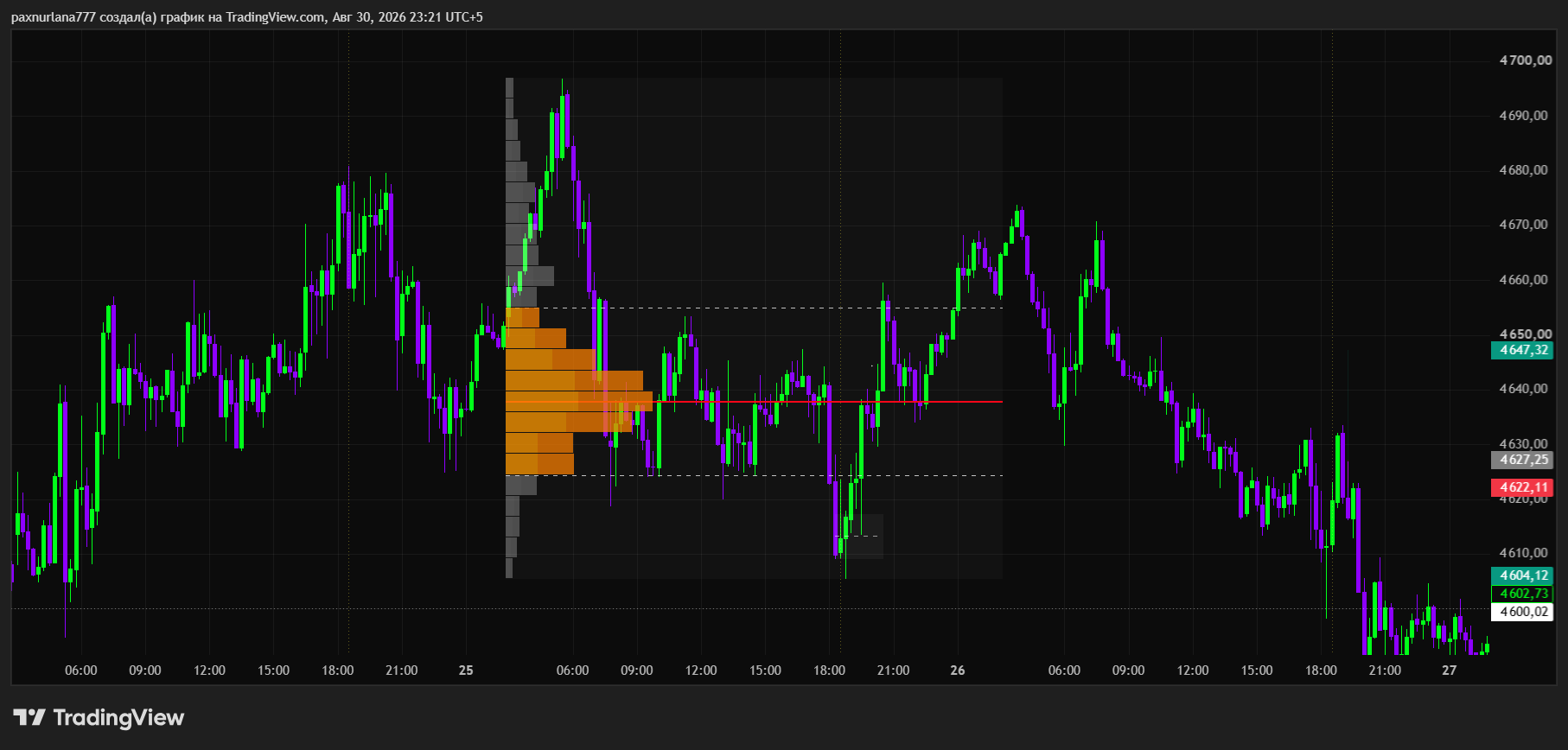Select the green 4647,32 price label
This screenshot has height=750, width=1568.
(1522, 350)
